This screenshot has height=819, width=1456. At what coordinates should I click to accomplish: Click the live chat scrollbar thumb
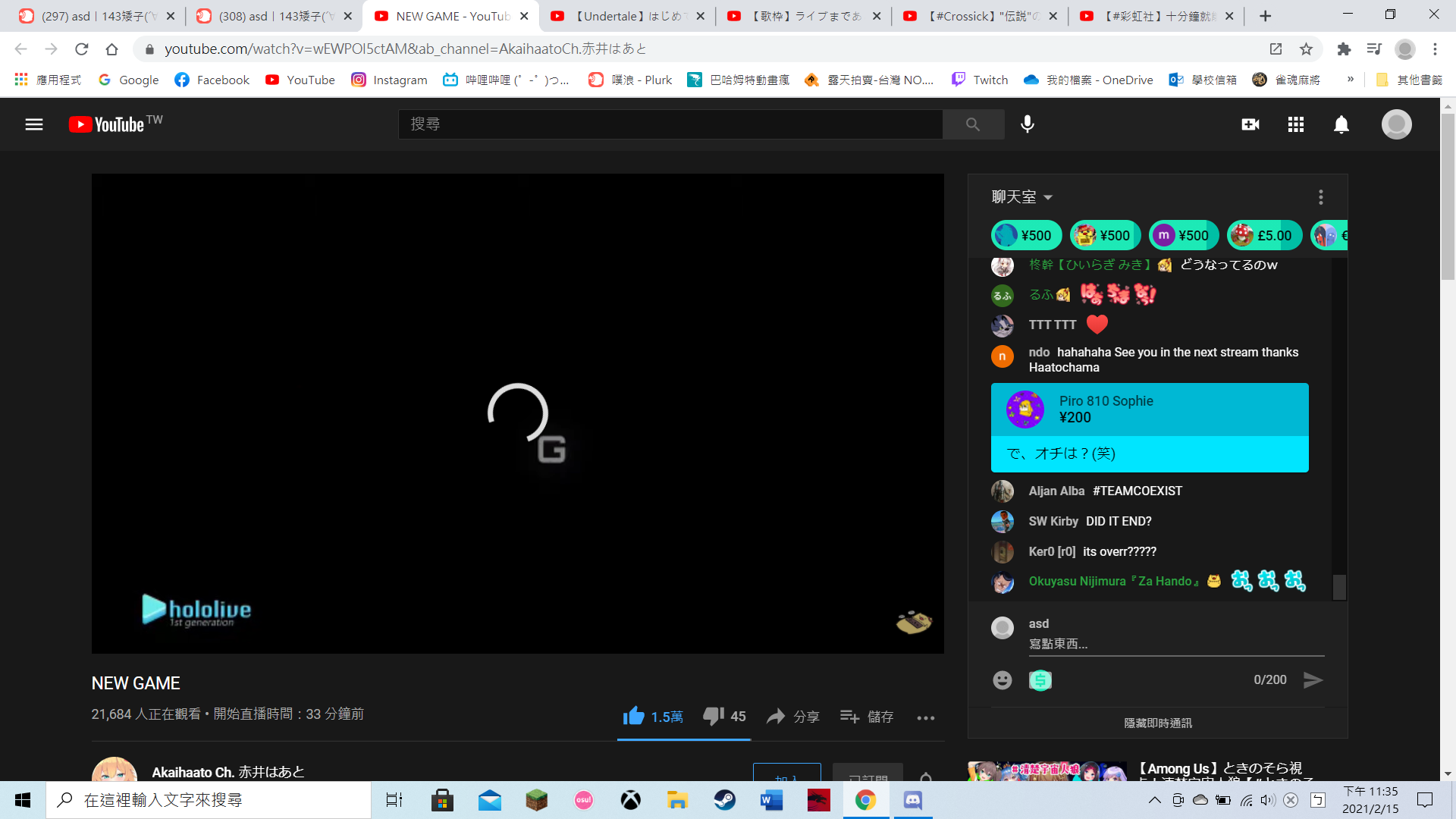coord(1339,587)
